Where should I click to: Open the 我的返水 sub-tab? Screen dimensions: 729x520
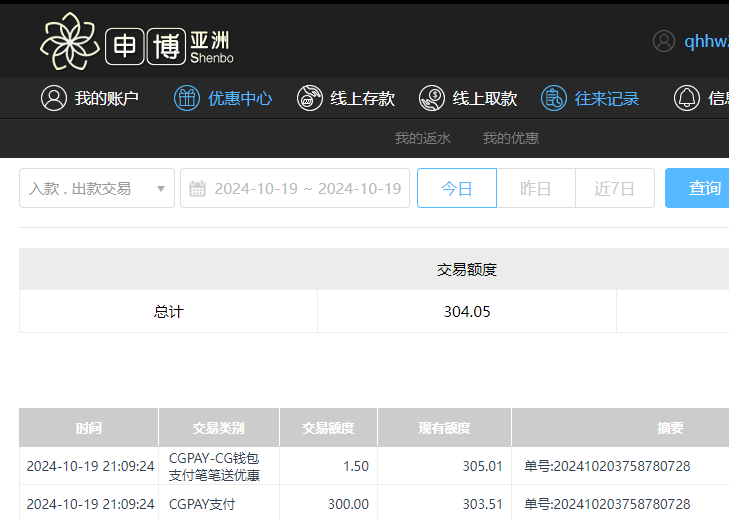422,138
